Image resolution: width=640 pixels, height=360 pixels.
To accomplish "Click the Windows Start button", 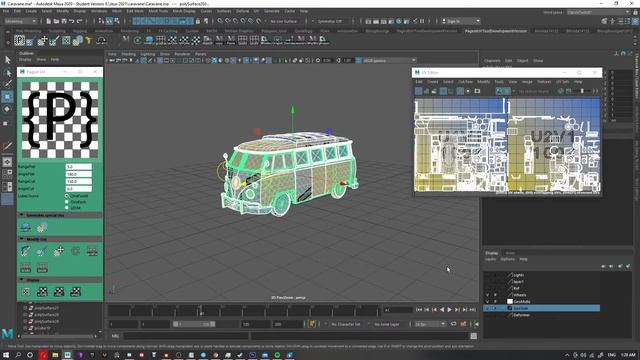I will 6,355.
